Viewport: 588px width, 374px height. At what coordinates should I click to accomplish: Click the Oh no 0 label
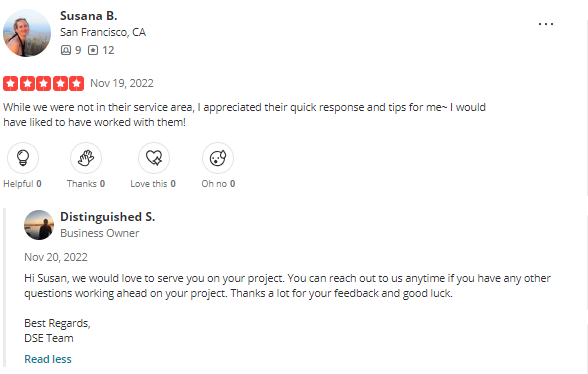click(218, 184)
